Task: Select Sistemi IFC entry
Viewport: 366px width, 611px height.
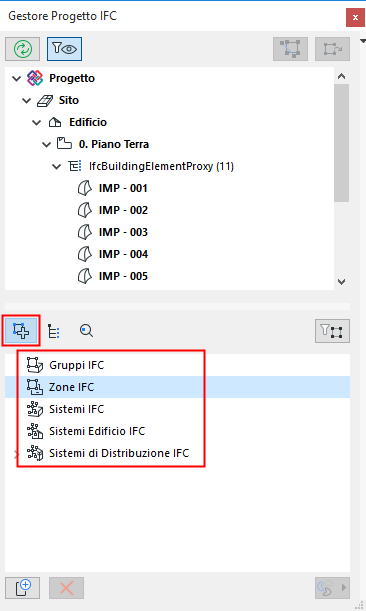Action: (76, 409)
